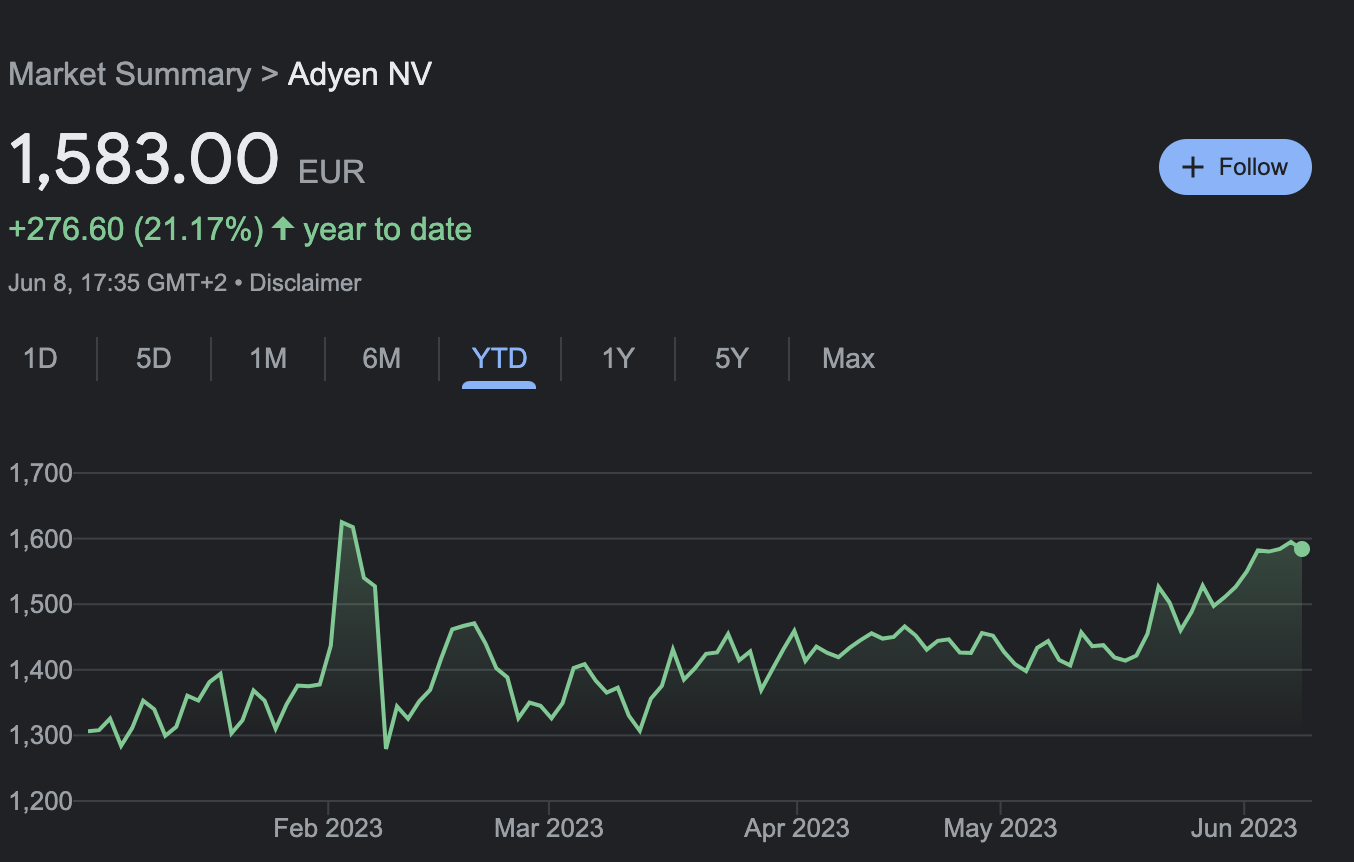Viewport: 1354px width, 862px height.
Task: Click the price change percentage text
Action: pyautogui.click(x=135, y=228)
